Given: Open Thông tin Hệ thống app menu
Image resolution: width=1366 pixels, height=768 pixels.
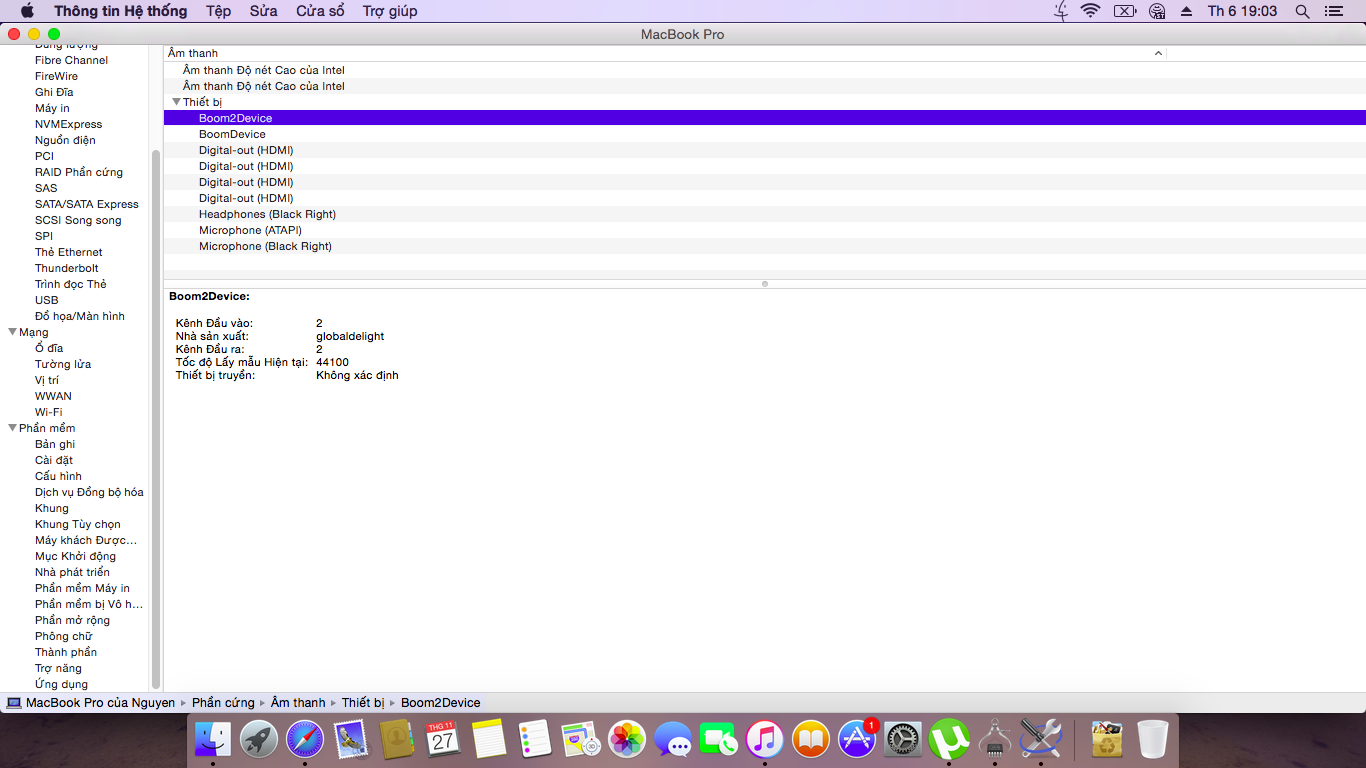Looking at the screenshot, I should point(120,11).
